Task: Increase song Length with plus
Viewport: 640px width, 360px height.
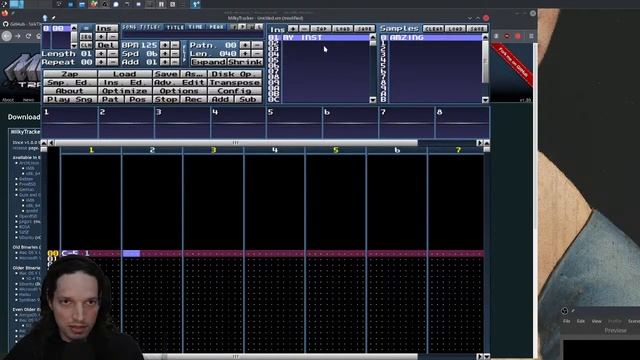Action: coord(101,53)
